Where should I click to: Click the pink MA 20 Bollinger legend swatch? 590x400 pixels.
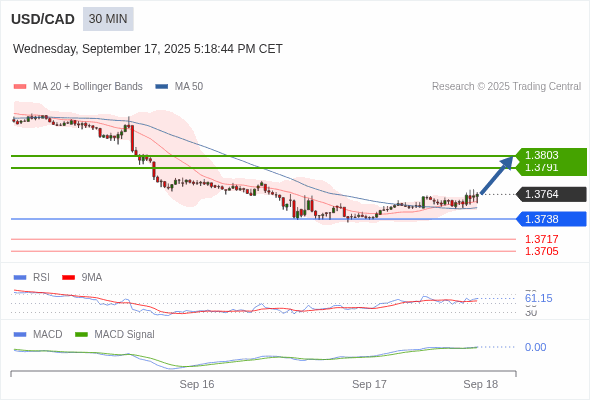[20, 87]
